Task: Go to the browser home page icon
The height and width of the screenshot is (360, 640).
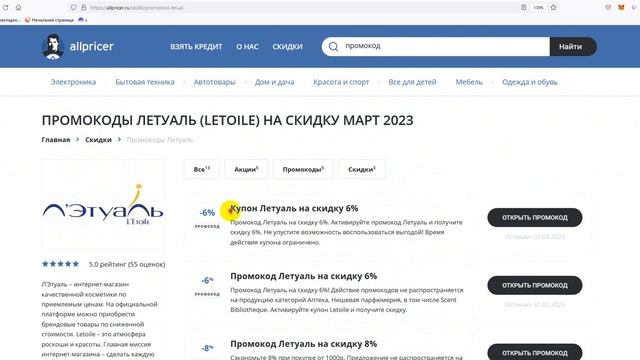Action: [x=18, y=7]
